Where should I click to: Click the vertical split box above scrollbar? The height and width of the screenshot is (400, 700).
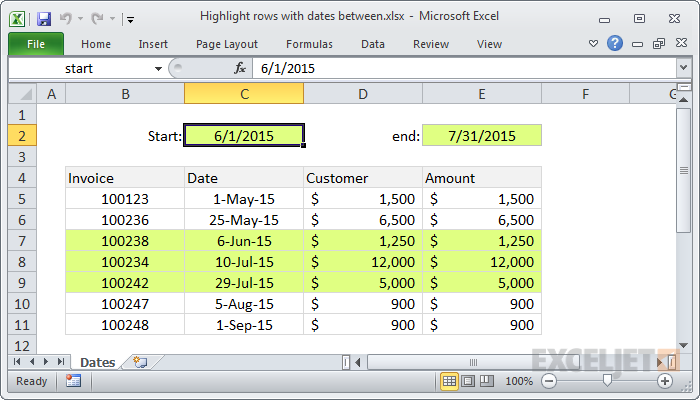(683, 87)
